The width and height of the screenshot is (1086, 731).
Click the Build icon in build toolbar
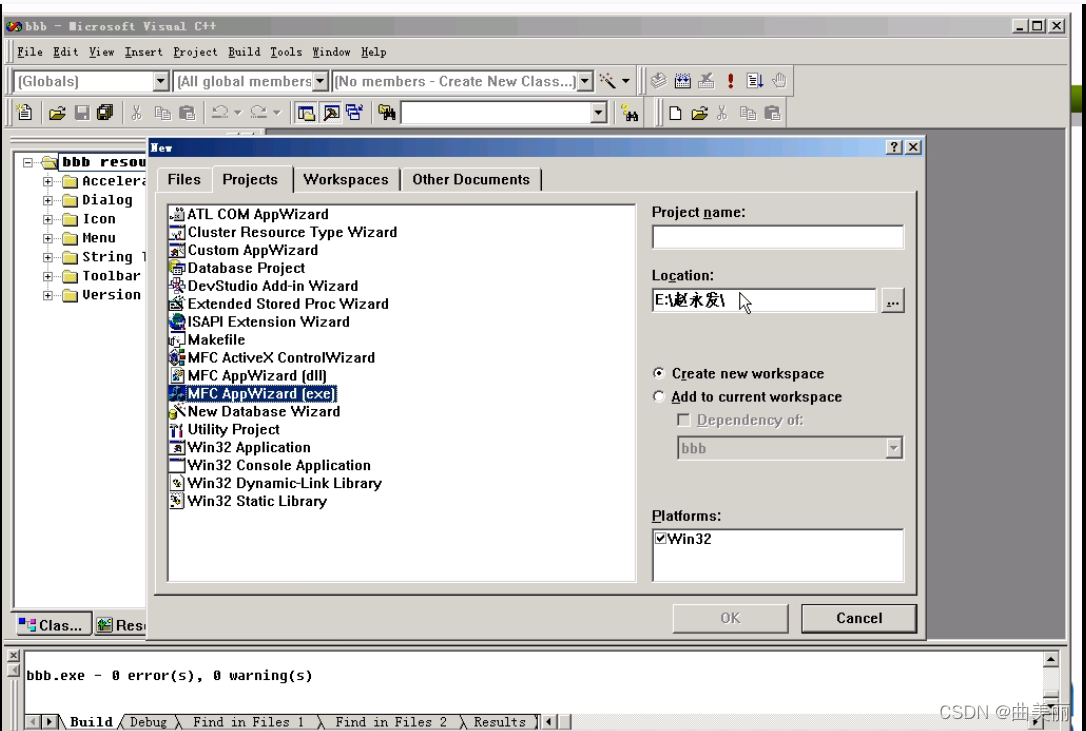(682, 81)
